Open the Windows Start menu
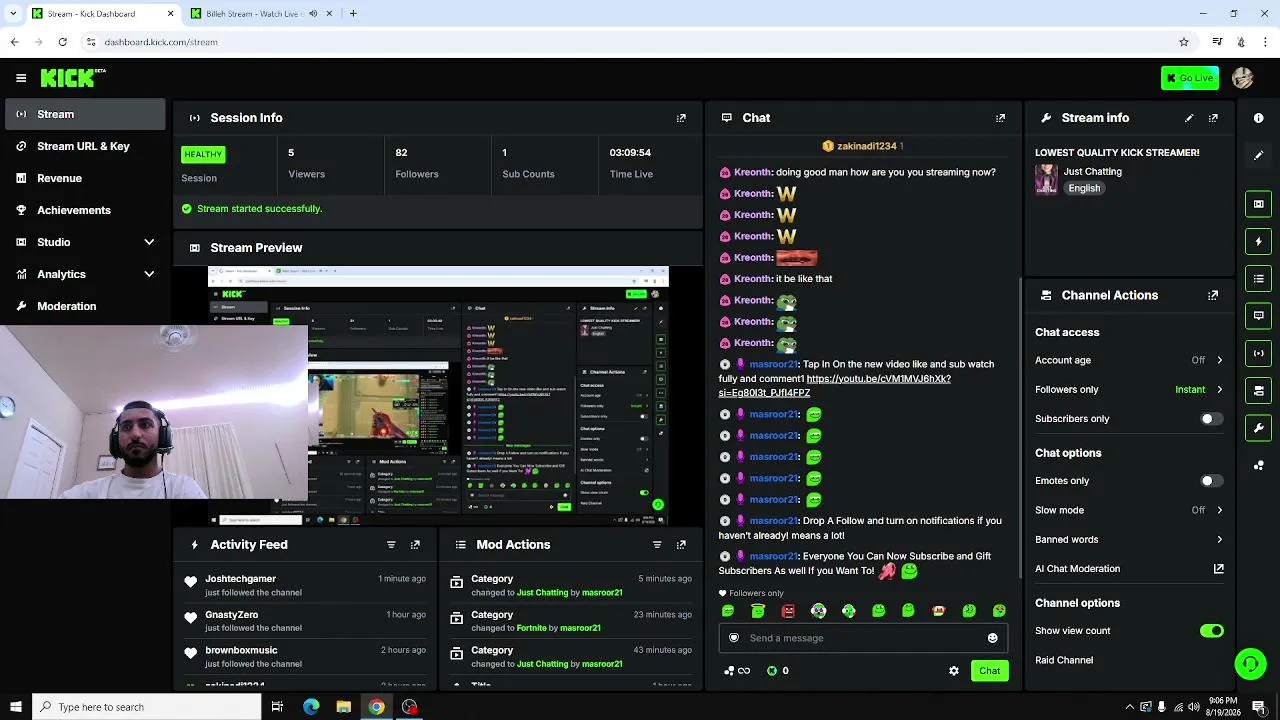Screen dimensions: 1280x720 click(15, 707)
